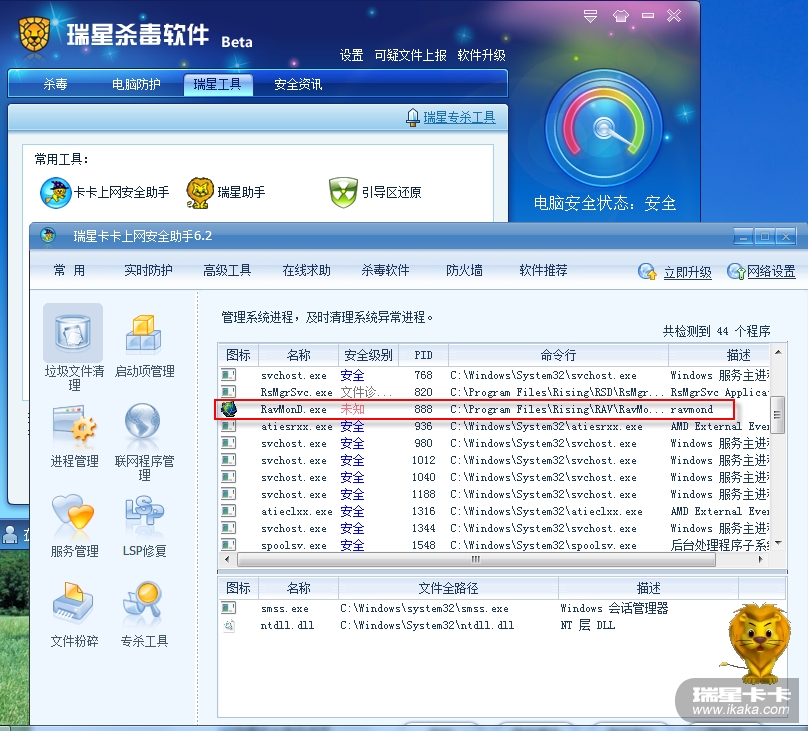Open the 专杀工具 magnifier icon
This screenshot has width=808, height=731.
coord(143,601)
